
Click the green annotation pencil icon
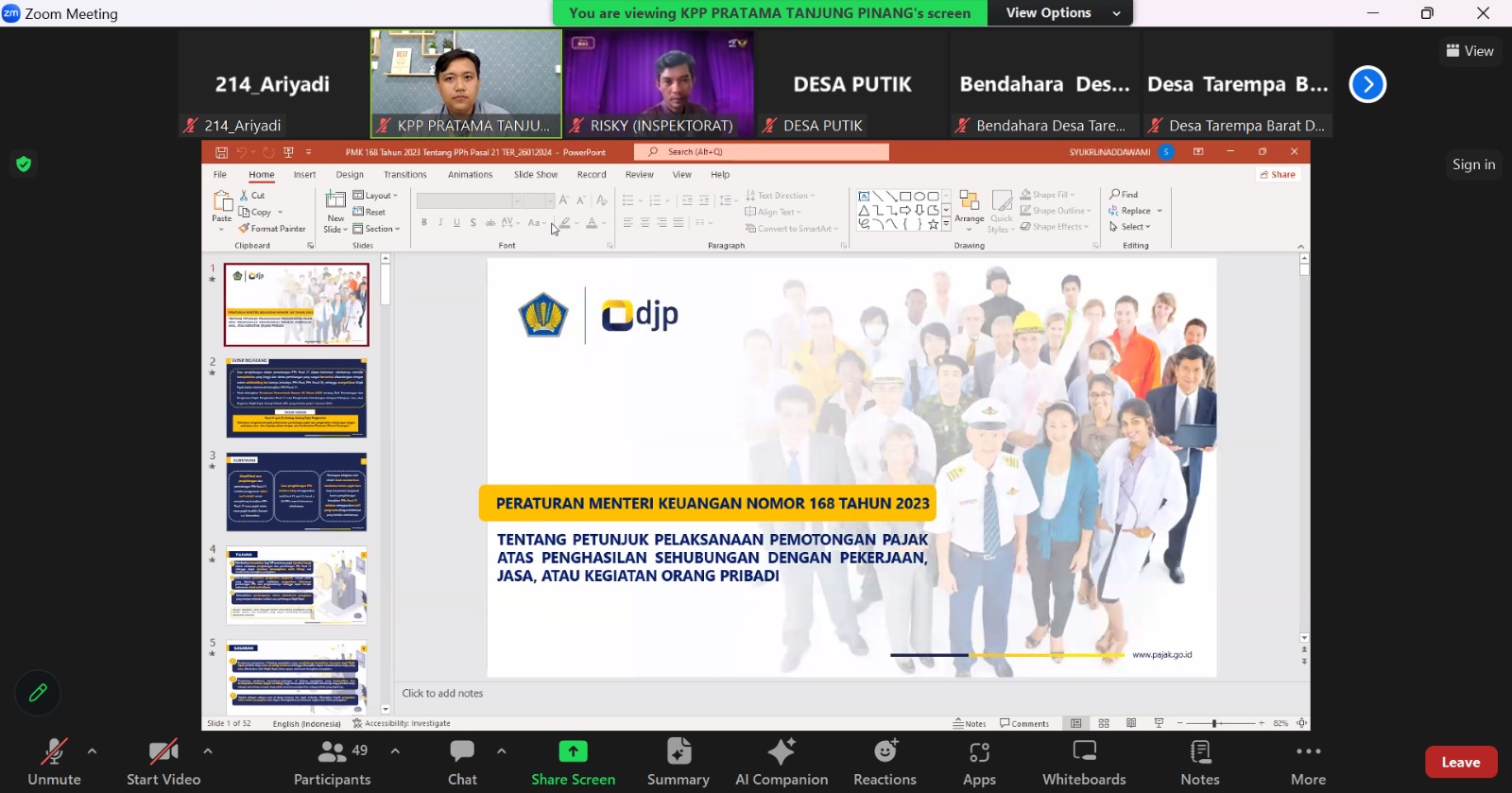tap(38, 693)
